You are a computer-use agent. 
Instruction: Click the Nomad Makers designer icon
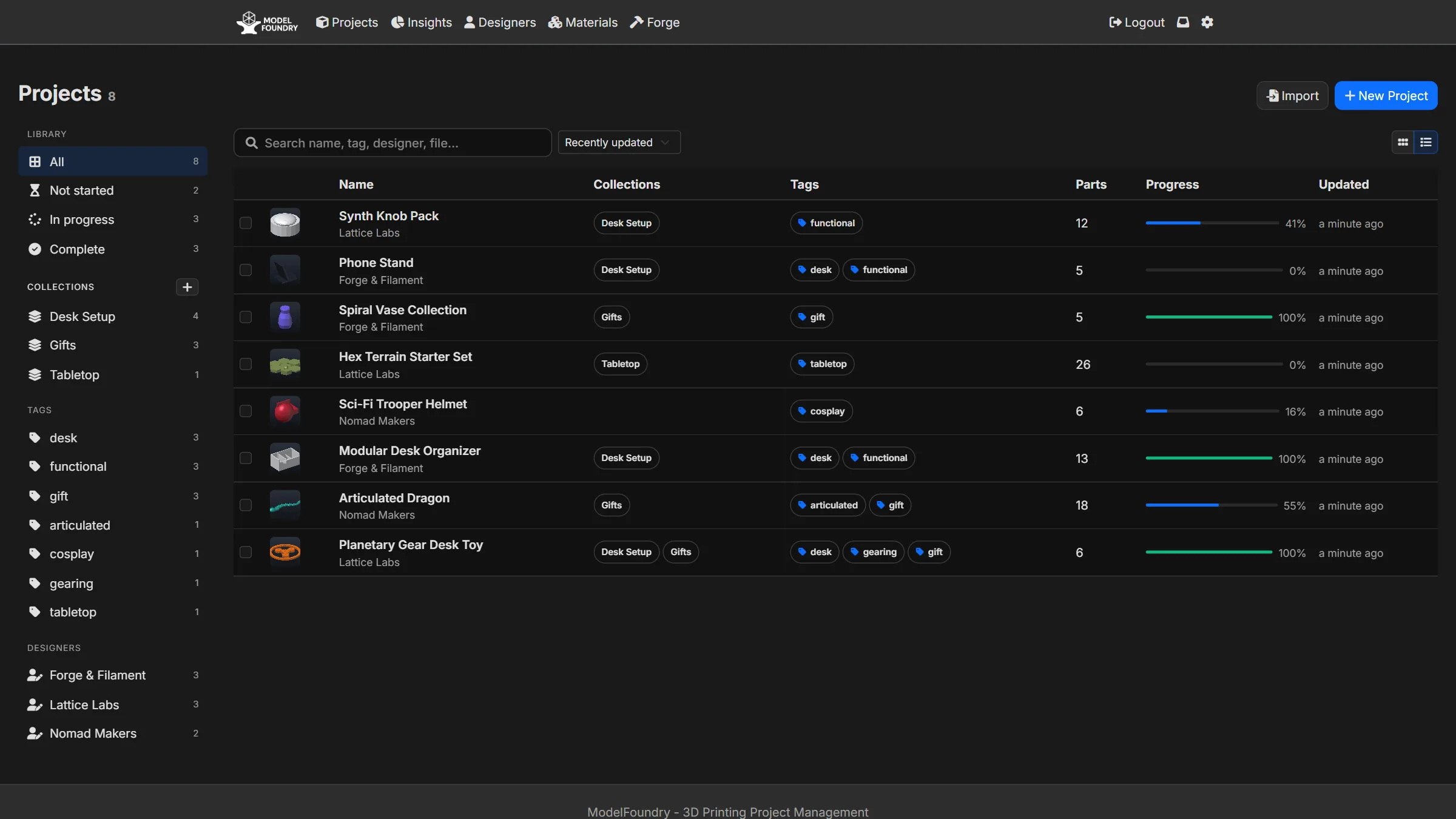click(35, 733)
